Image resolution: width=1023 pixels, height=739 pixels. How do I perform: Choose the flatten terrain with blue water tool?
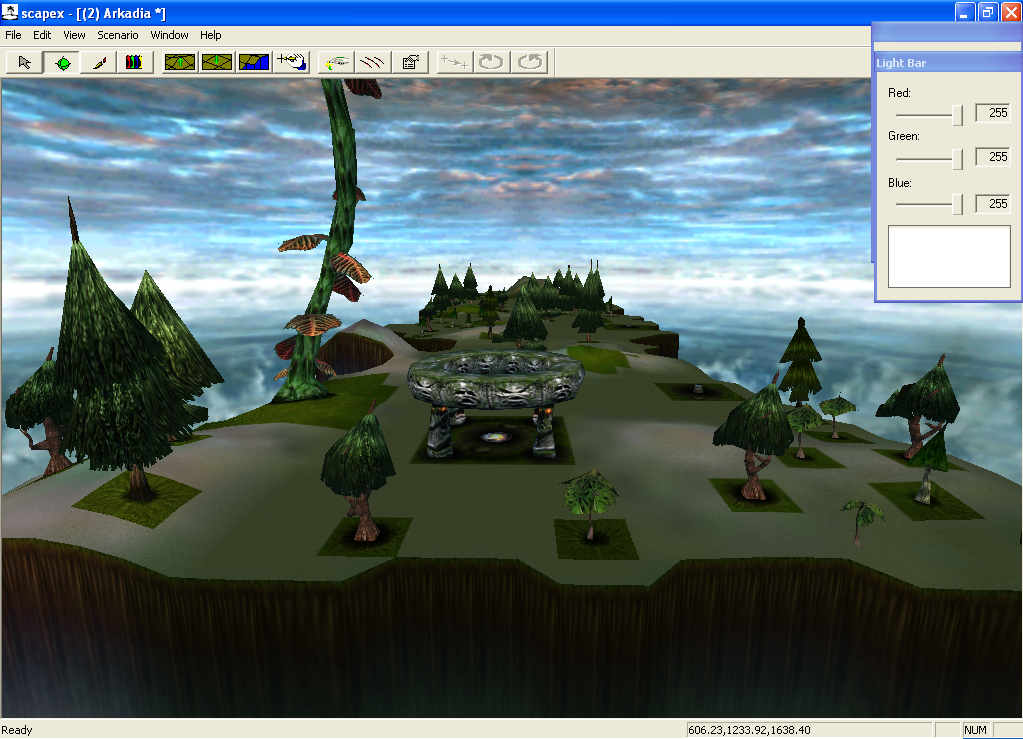coord(254,63)
